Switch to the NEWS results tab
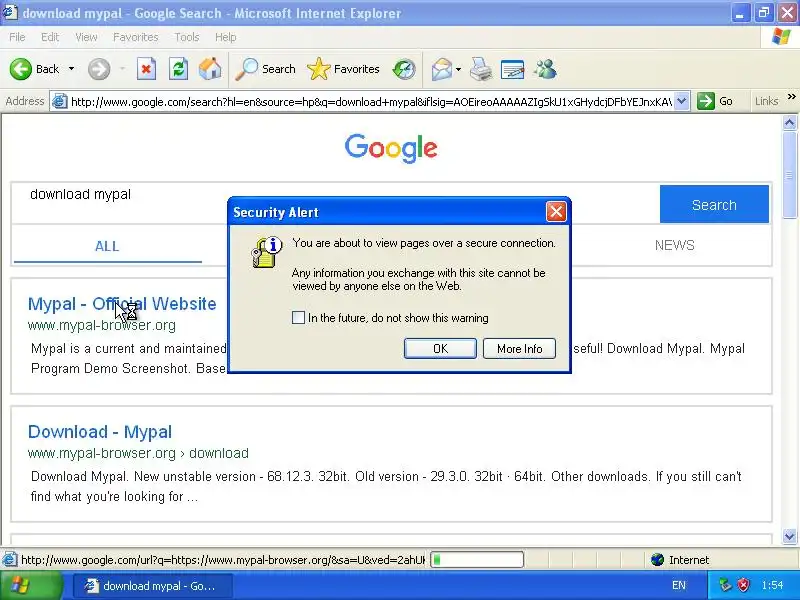The width and height of the screenshot is (800, 600). coord(674,245)
